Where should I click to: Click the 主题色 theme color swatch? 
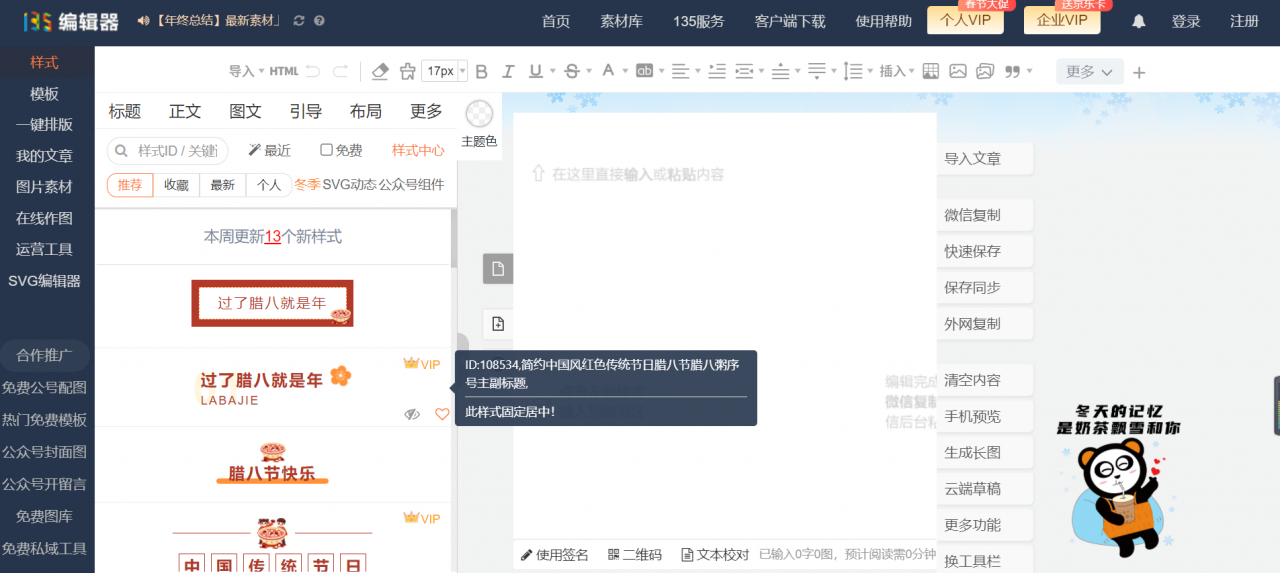coord(479,124)
